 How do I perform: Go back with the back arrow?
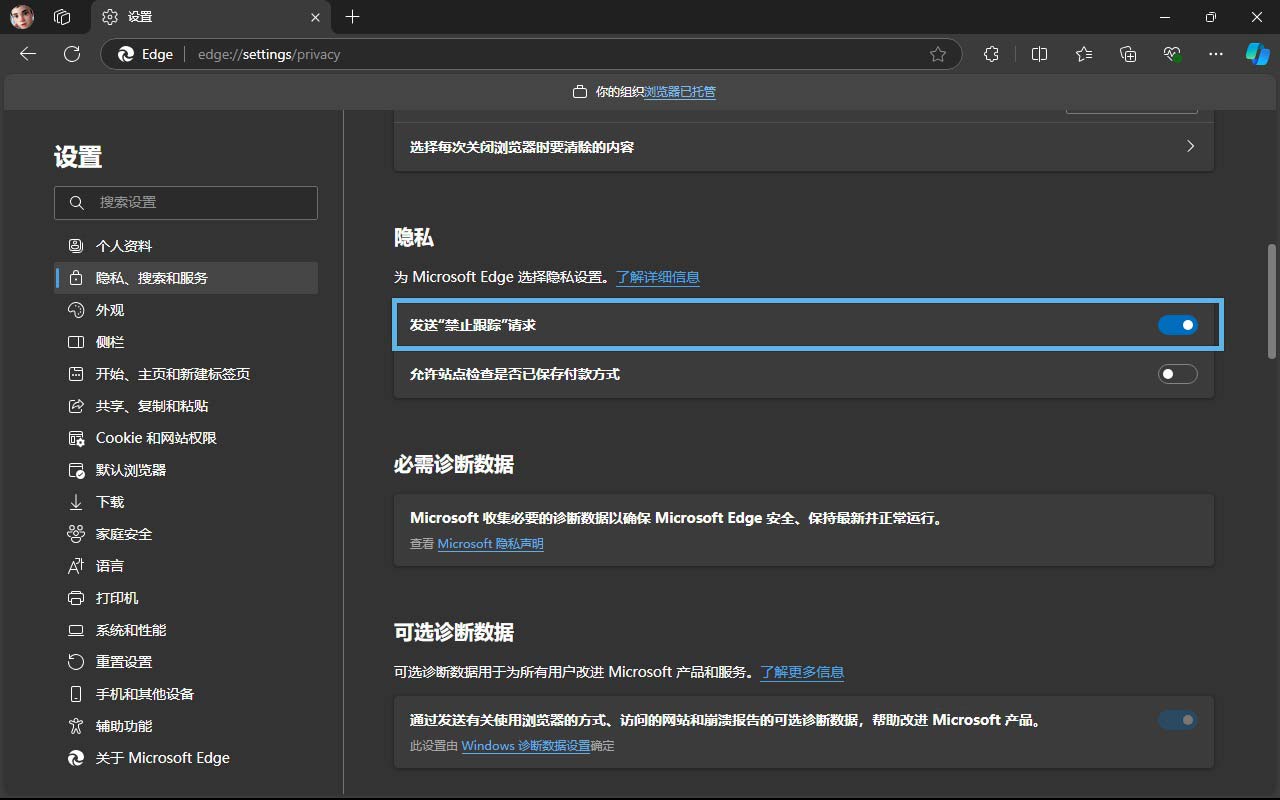click(x=28, y=54)
